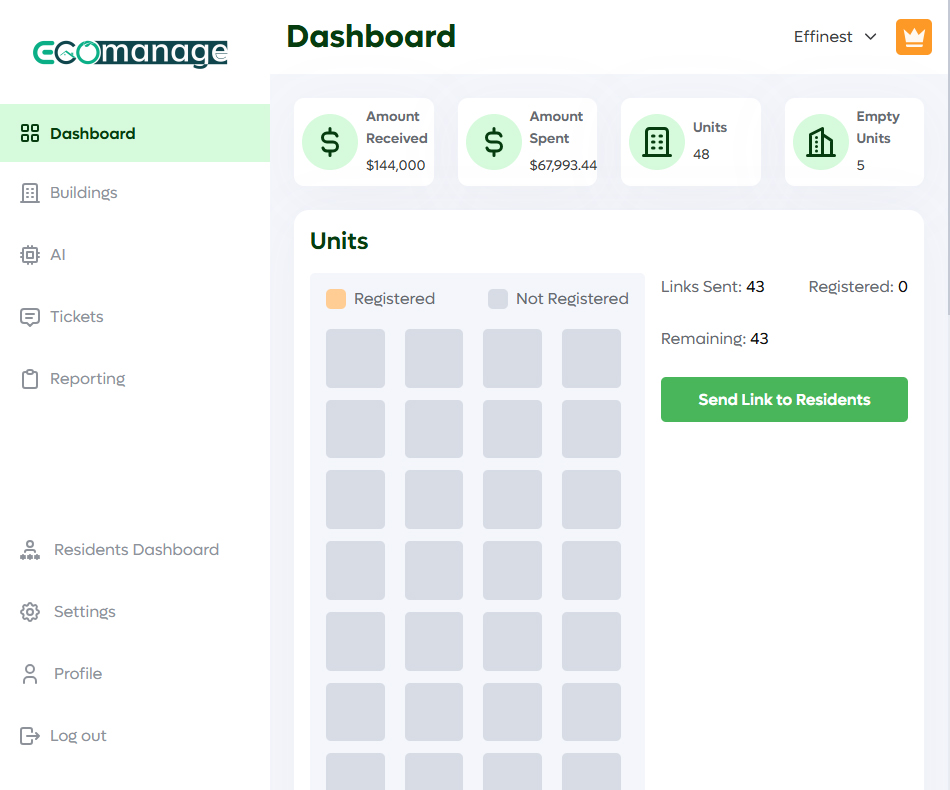Open the Profile page
The width and height of the screenshot is (950, 790).
(x=78, y=674)
